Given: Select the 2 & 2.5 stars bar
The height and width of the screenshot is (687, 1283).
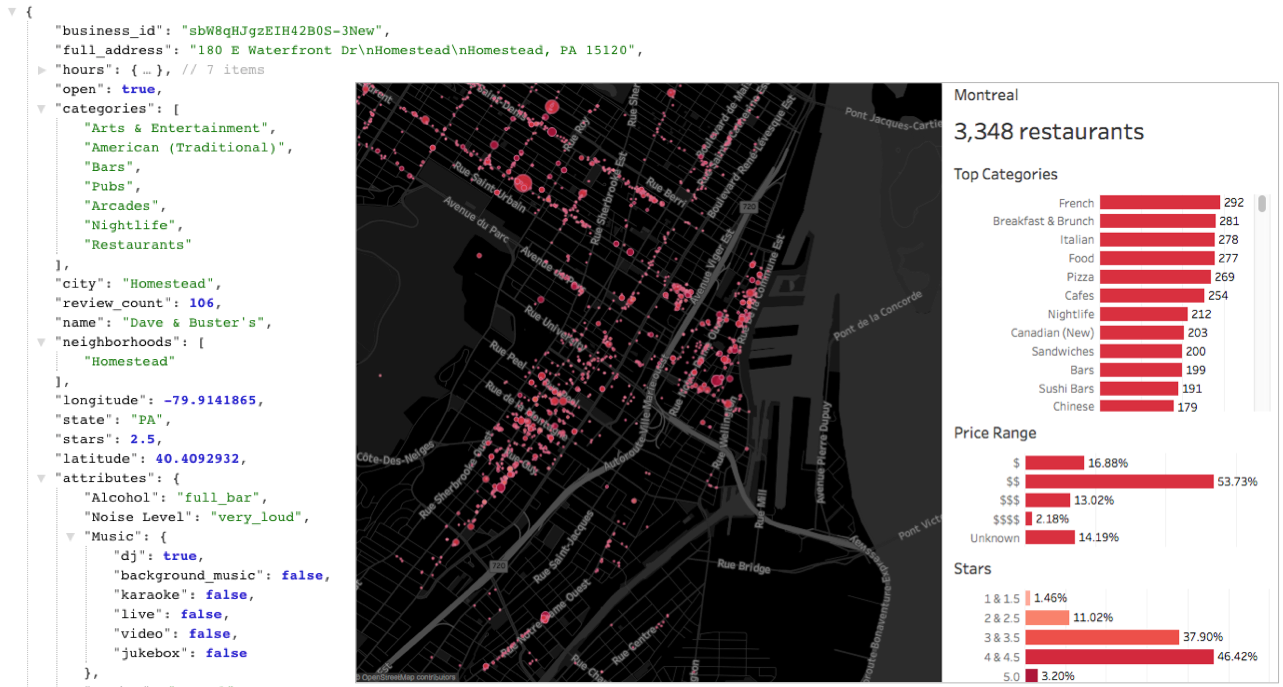Looking at the screenshot, I should click(1047, 618).
